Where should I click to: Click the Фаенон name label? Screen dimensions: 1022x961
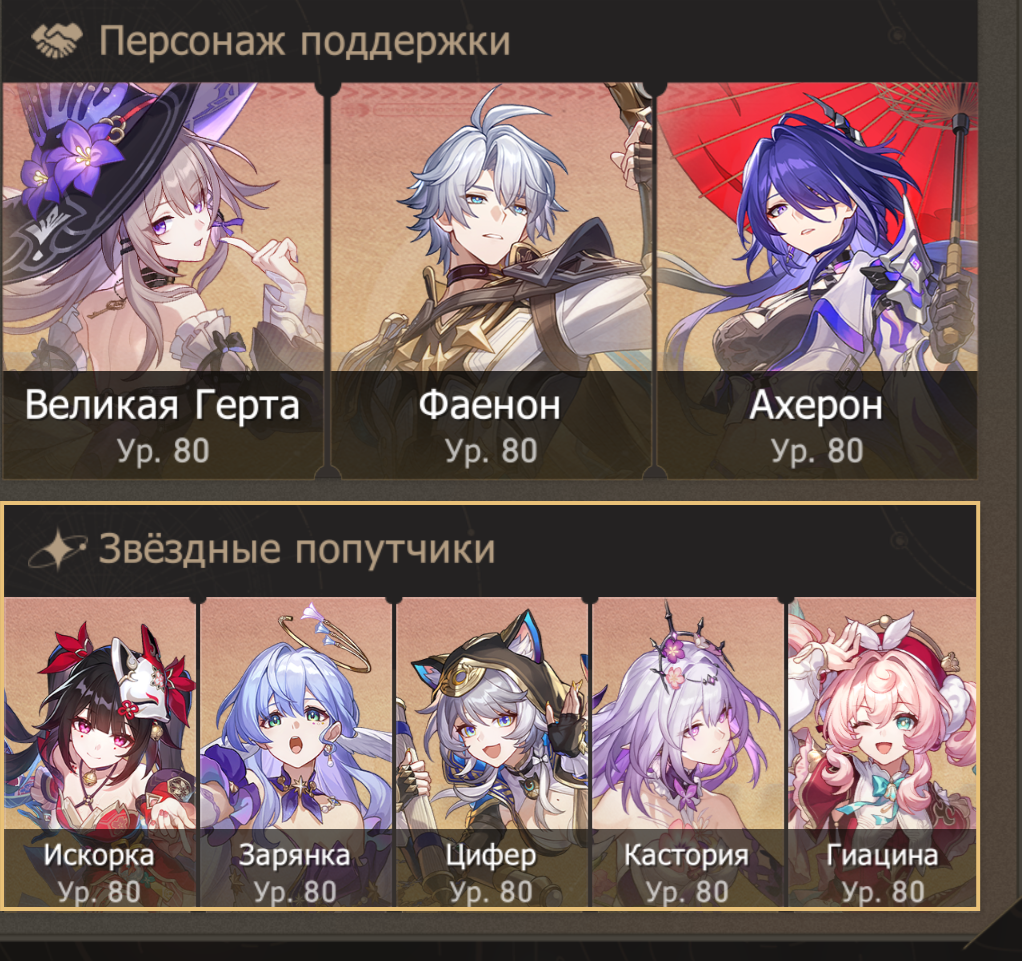489,405
